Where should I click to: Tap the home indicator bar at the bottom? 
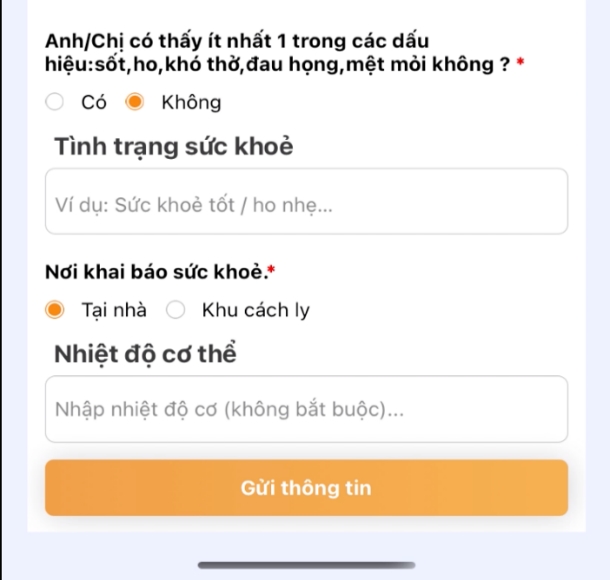[x=306, y=565]
